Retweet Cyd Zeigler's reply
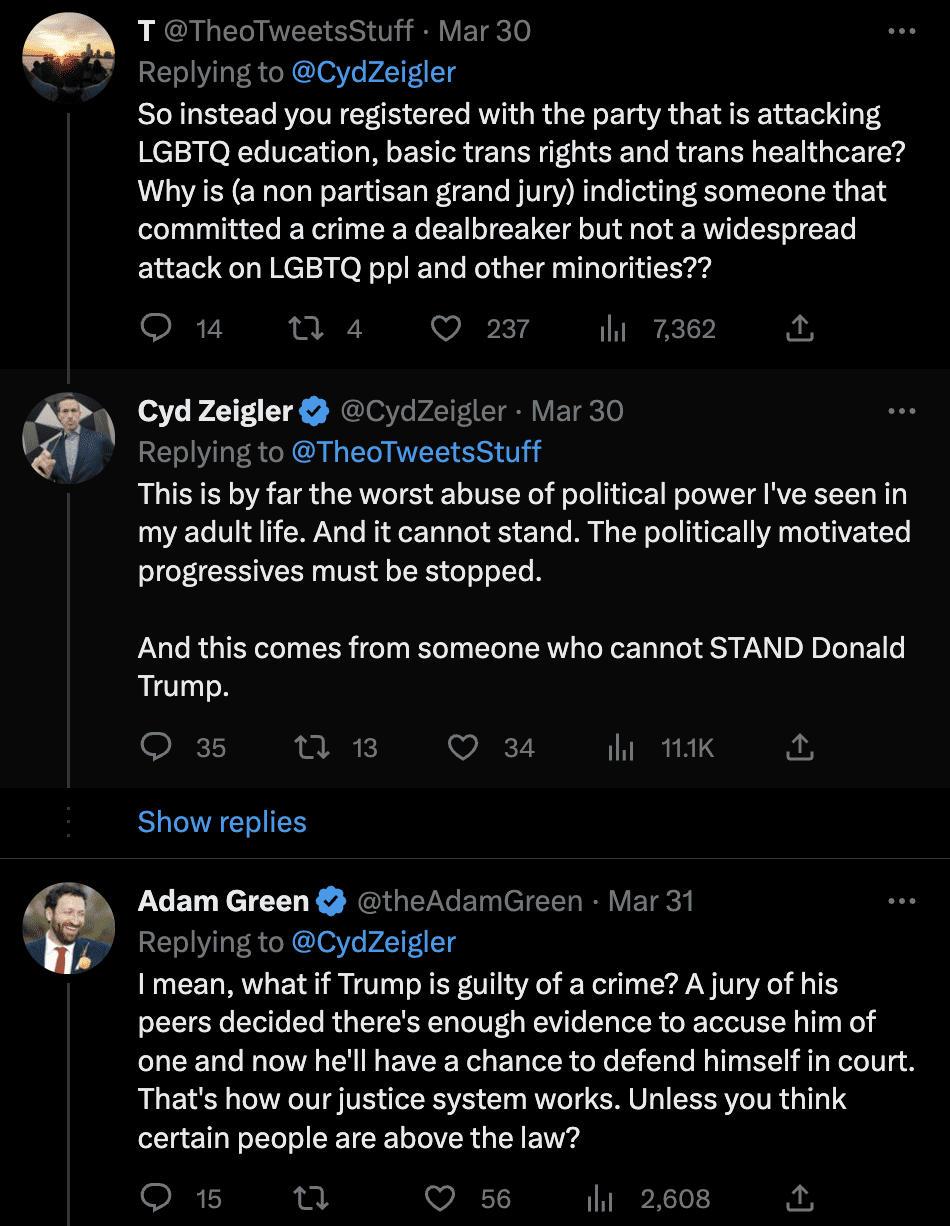 (314, 747)
